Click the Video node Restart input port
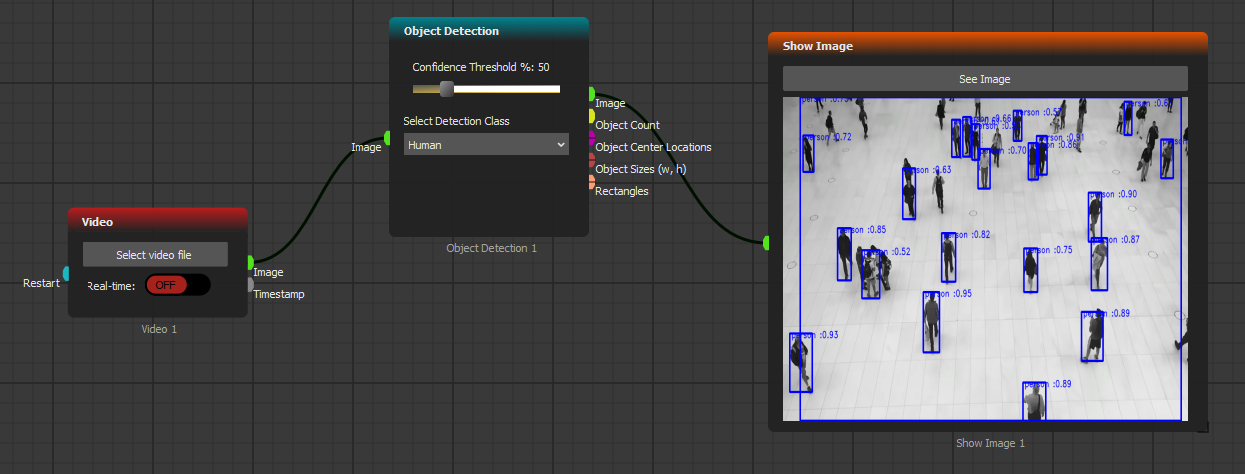1245x474 pixels. click(66, 273)
